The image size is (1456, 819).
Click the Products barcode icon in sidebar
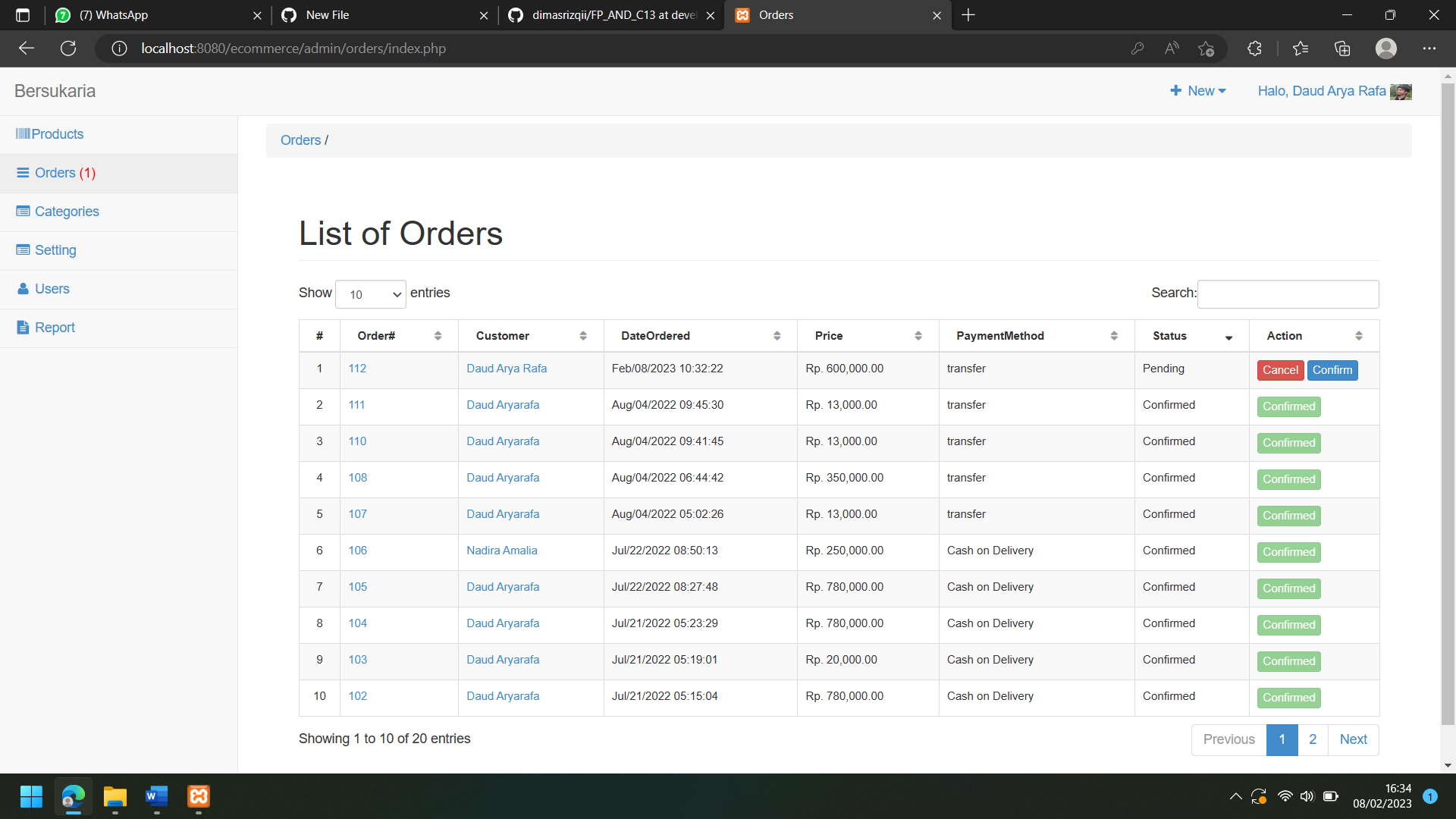pos(22,134)
